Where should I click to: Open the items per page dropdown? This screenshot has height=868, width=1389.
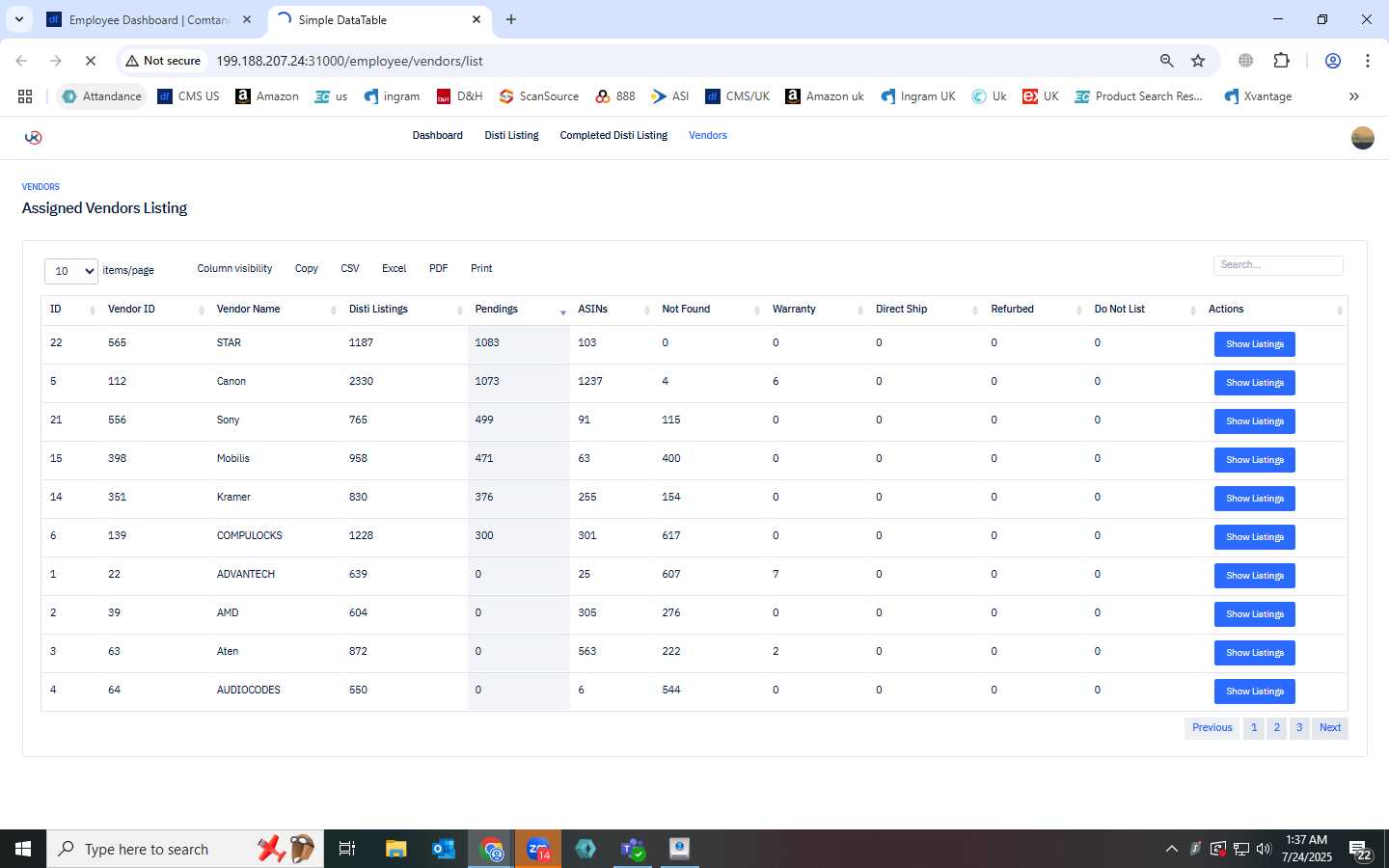point(71,271)
